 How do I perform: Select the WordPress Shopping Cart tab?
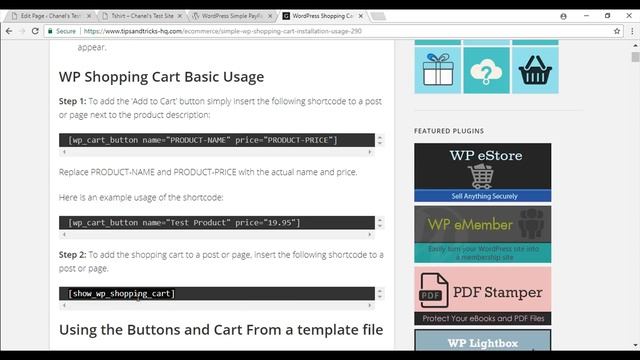click(x=322, y=16)
